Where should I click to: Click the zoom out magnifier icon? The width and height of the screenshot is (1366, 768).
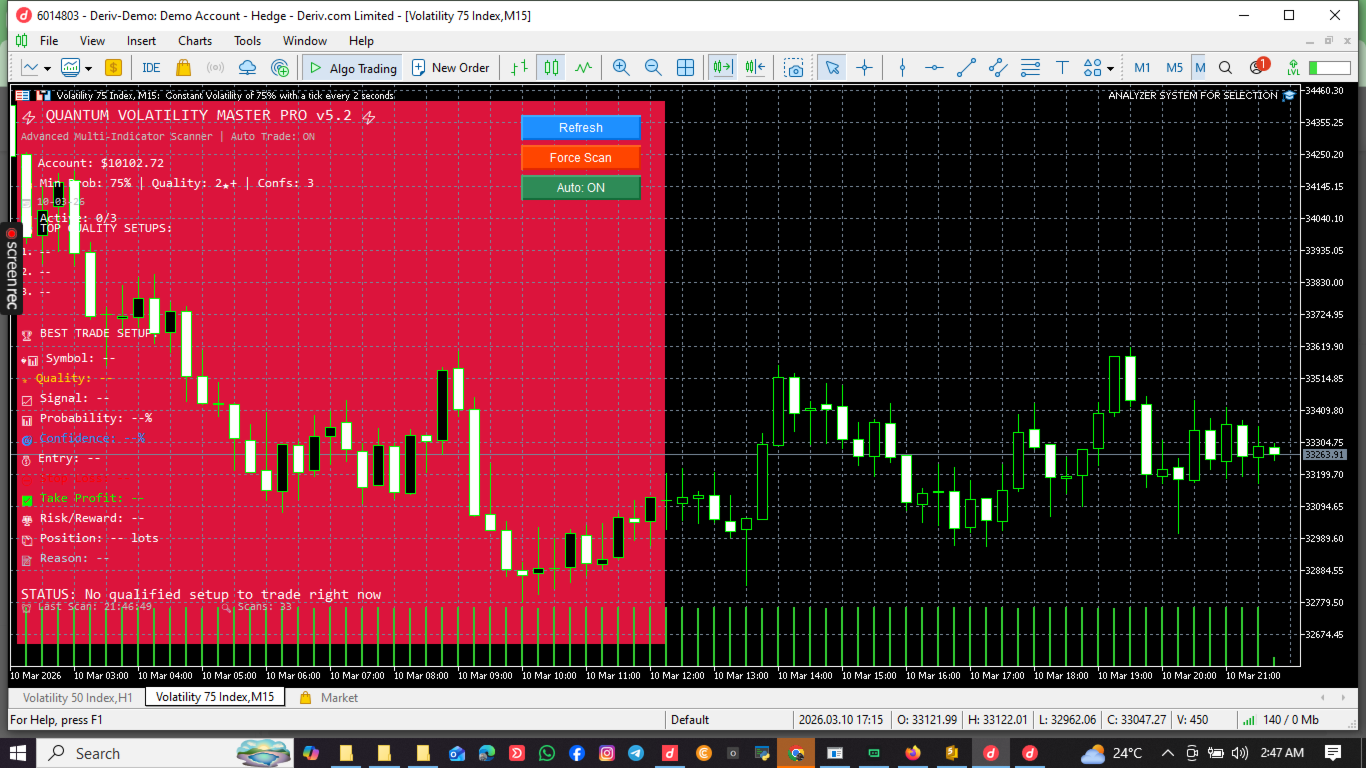tap(653, 68)
